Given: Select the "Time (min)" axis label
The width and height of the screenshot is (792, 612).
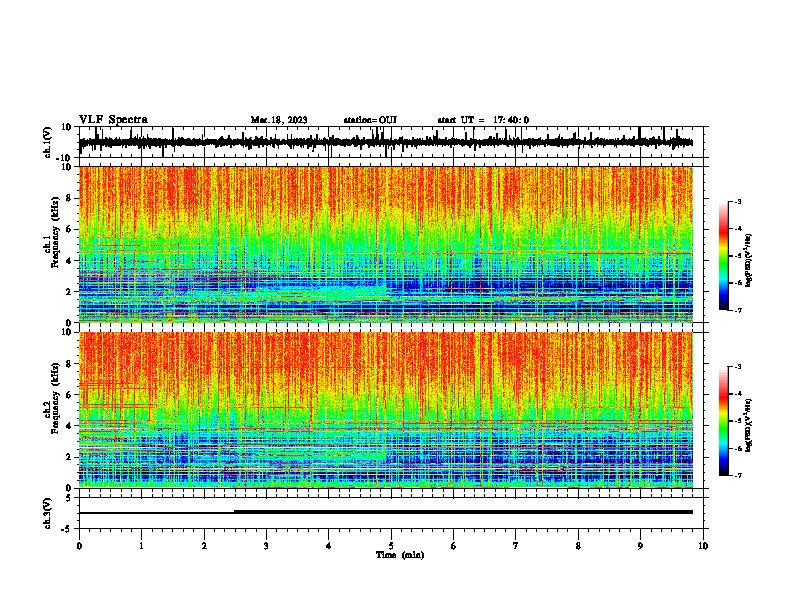Looking at the screenshot, I should pyautogui.click(x=400, y=555).
